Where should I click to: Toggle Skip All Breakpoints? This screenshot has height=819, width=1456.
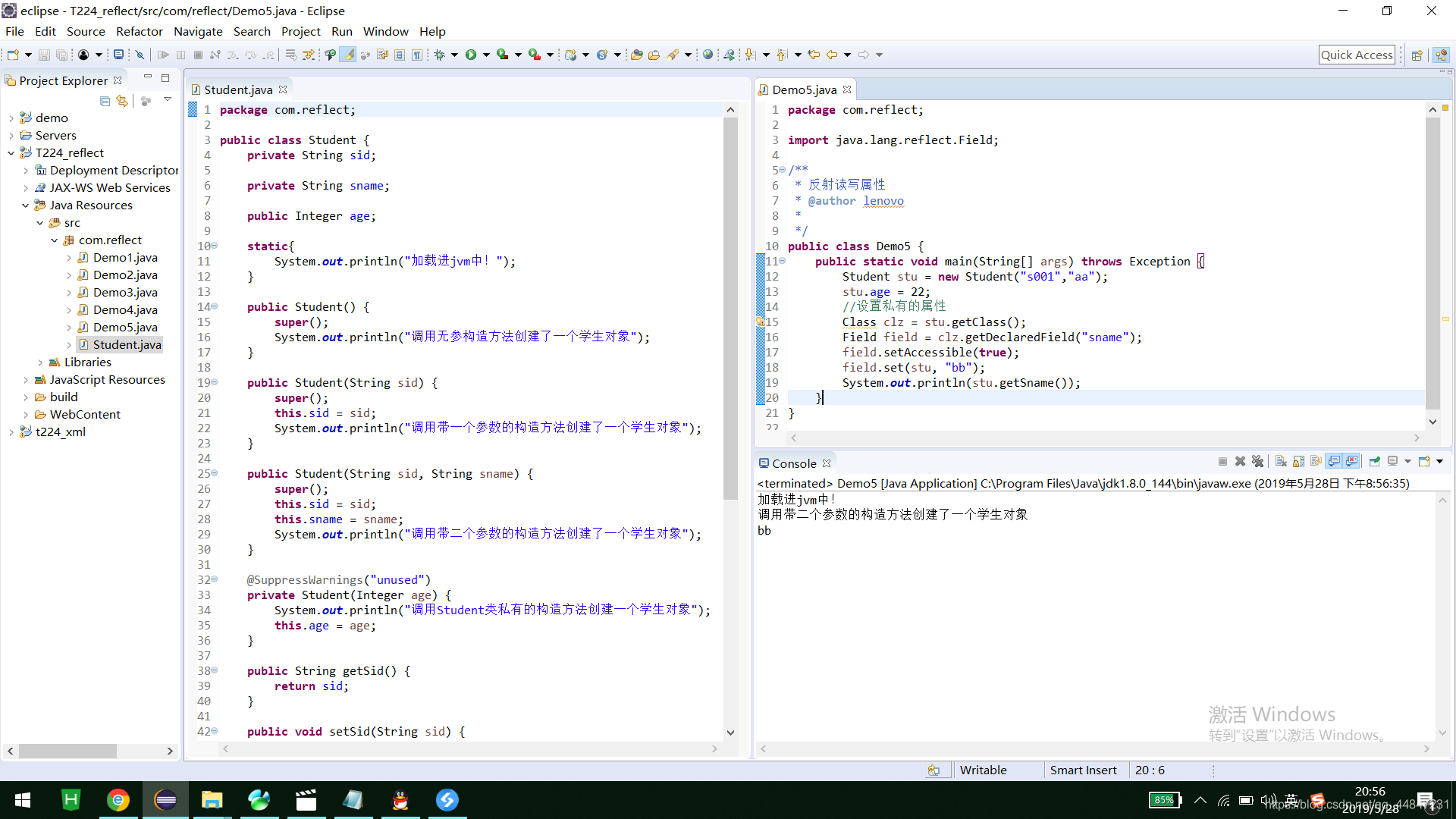click(x=140, y=55)
